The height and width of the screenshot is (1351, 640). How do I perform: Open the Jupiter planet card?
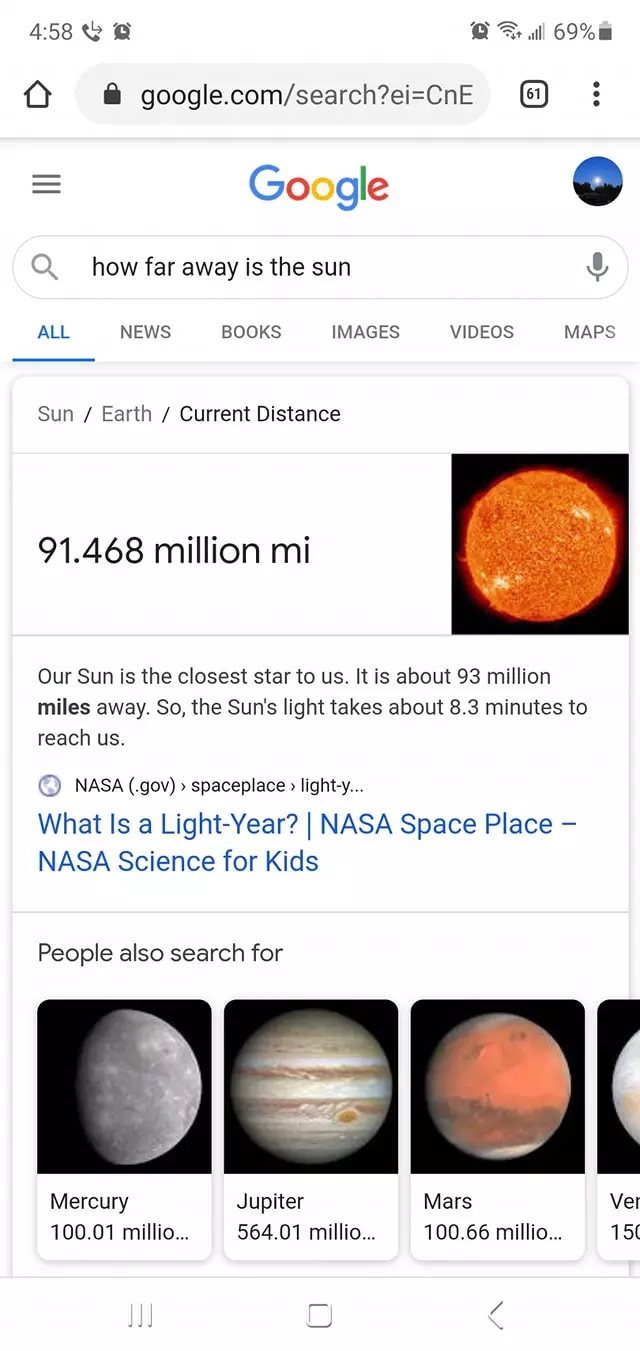(x=311, y=1128)
